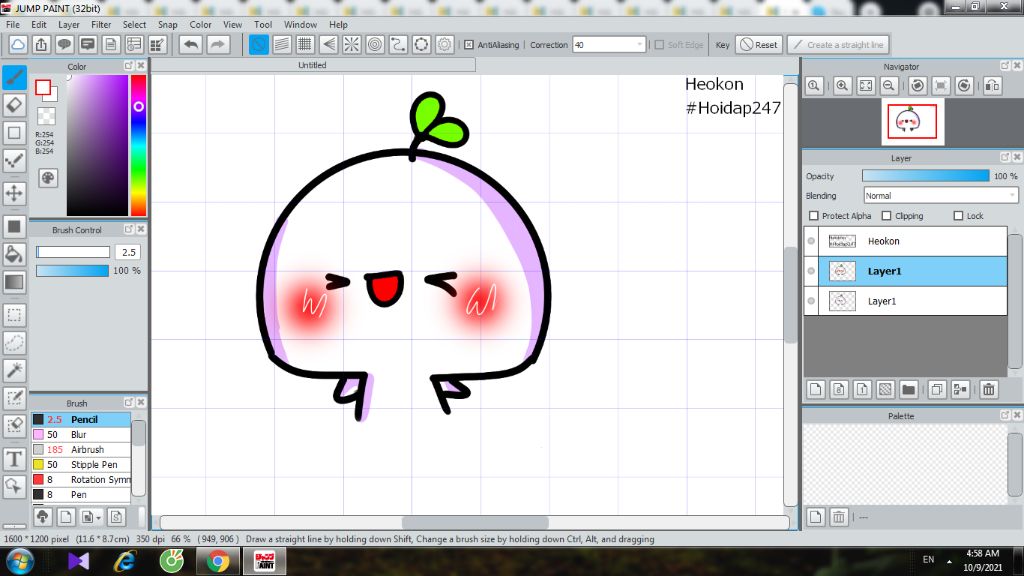Toggle the Clipping checkbox
This screenshot has width=1024, height=576.
[x=887, y=216]
